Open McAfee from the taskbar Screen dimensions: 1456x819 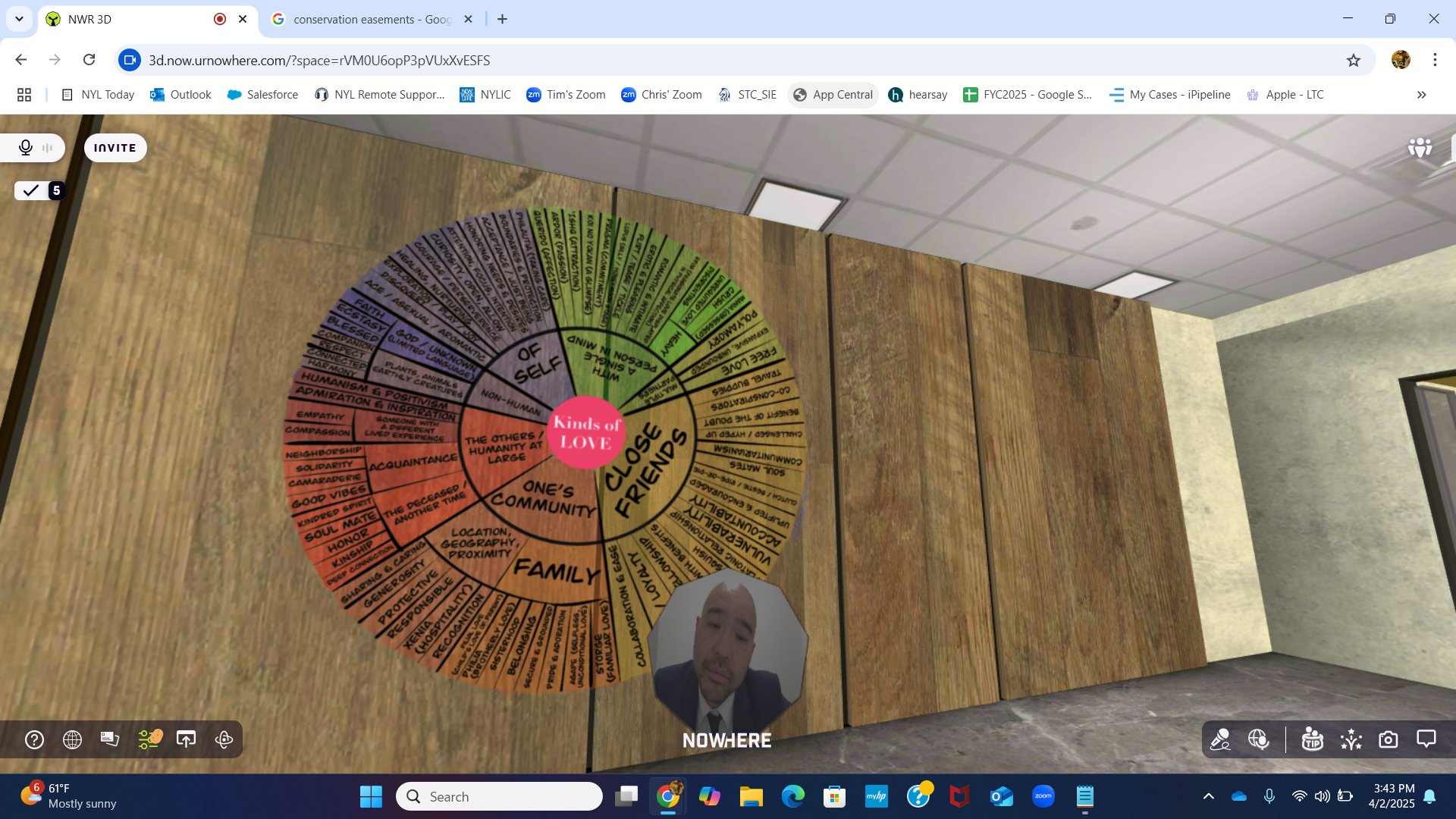click(x=960, y=796)
